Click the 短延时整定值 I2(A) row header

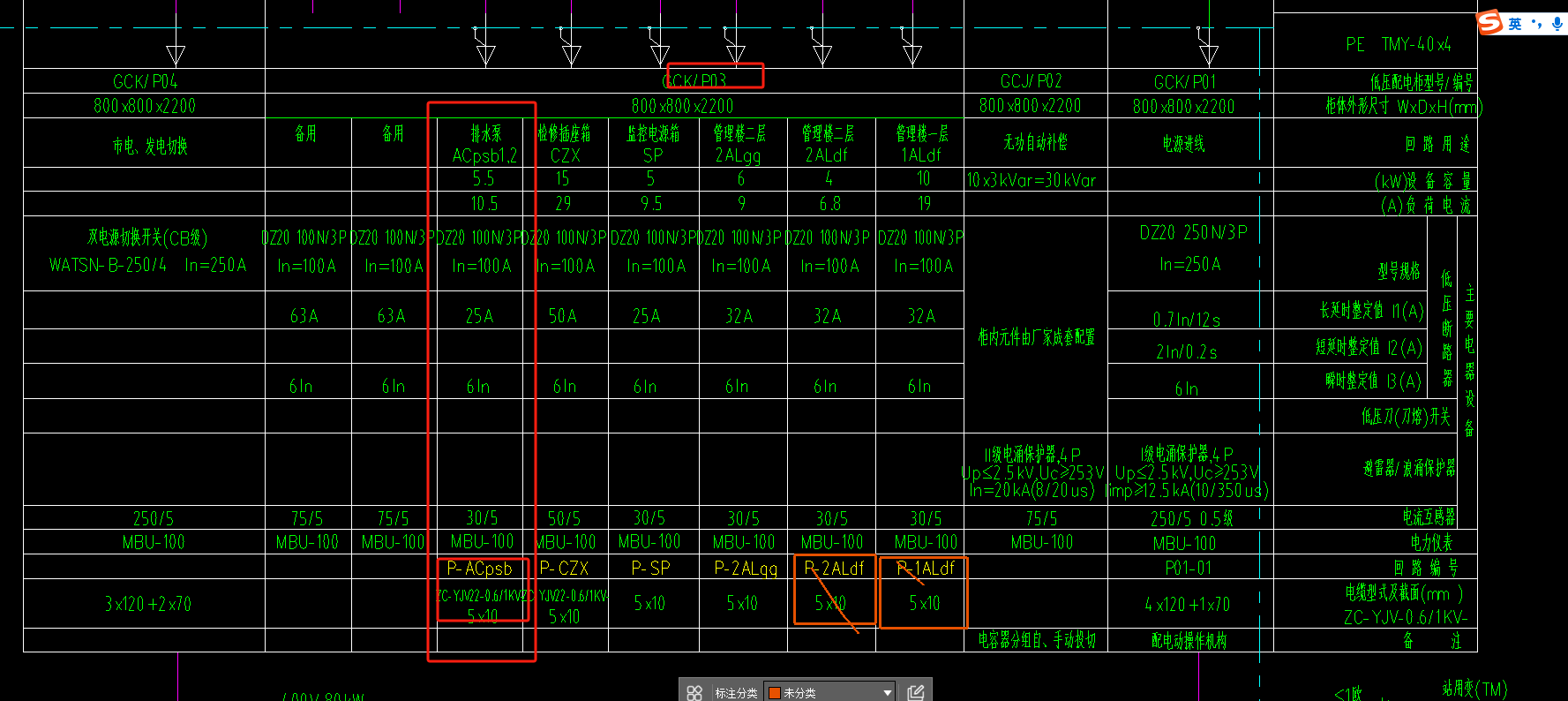click(x=1369, y=348)
